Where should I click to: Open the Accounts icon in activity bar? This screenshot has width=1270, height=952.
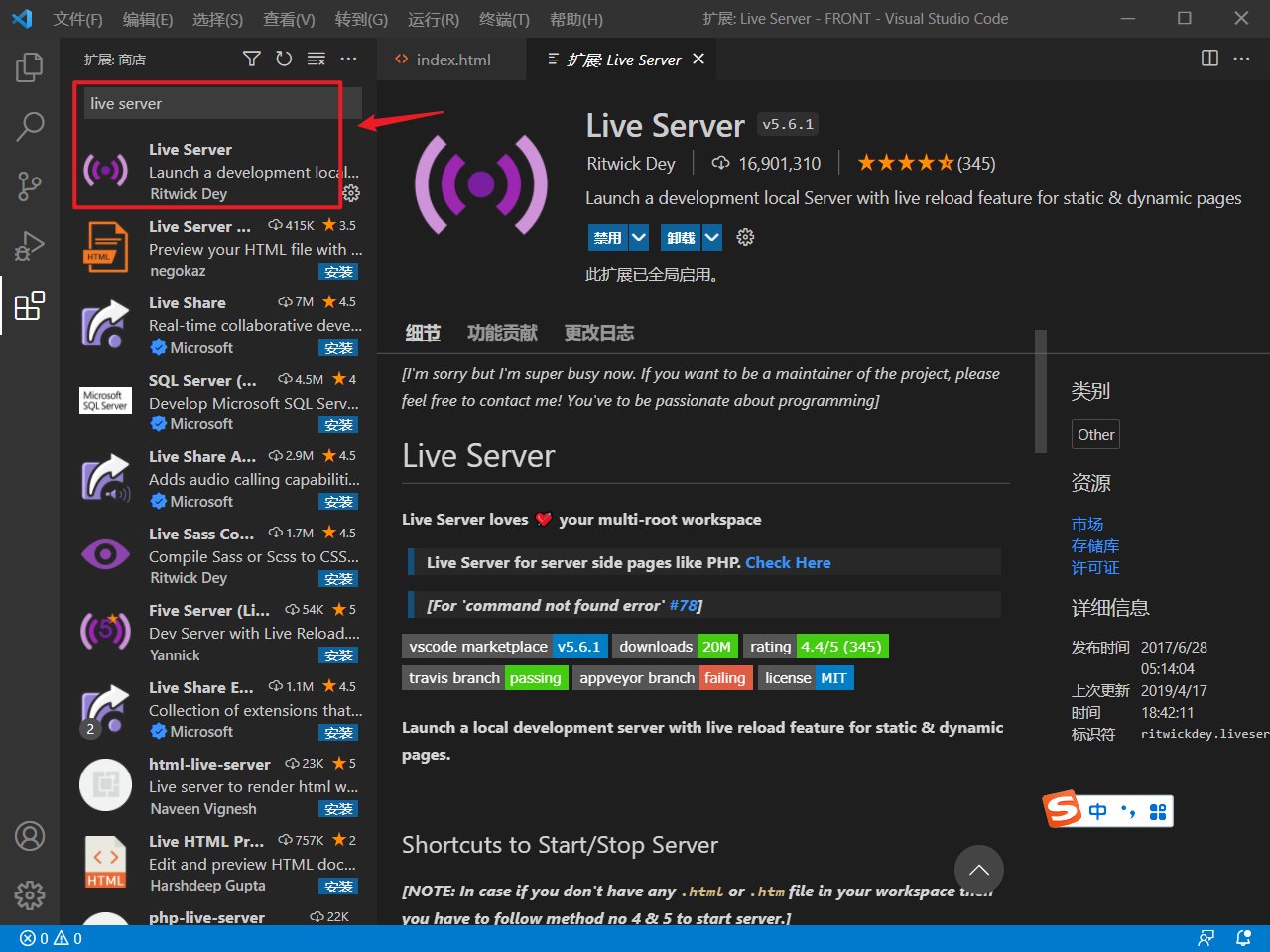click(x=30, y=836)
